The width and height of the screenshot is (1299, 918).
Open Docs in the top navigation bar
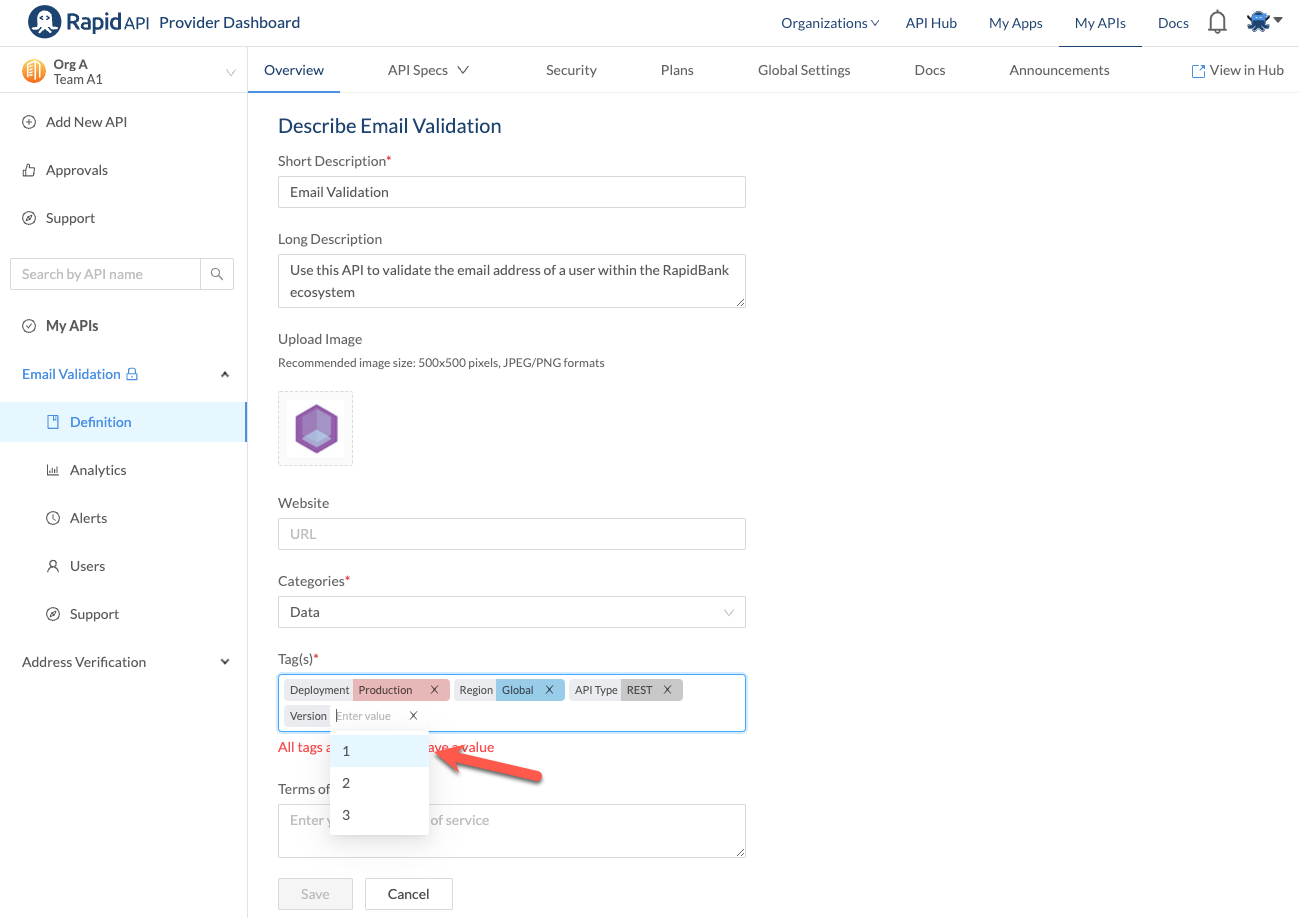(x=1173, y=23)
